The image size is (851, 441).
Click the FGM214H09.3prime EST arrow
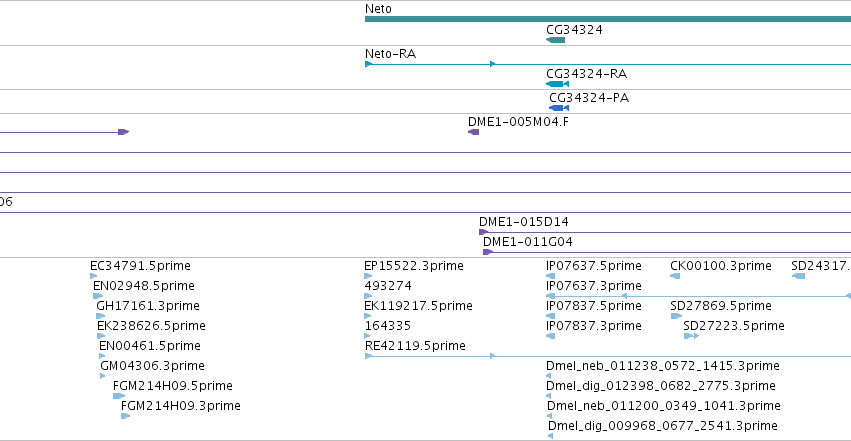(125, 416)
